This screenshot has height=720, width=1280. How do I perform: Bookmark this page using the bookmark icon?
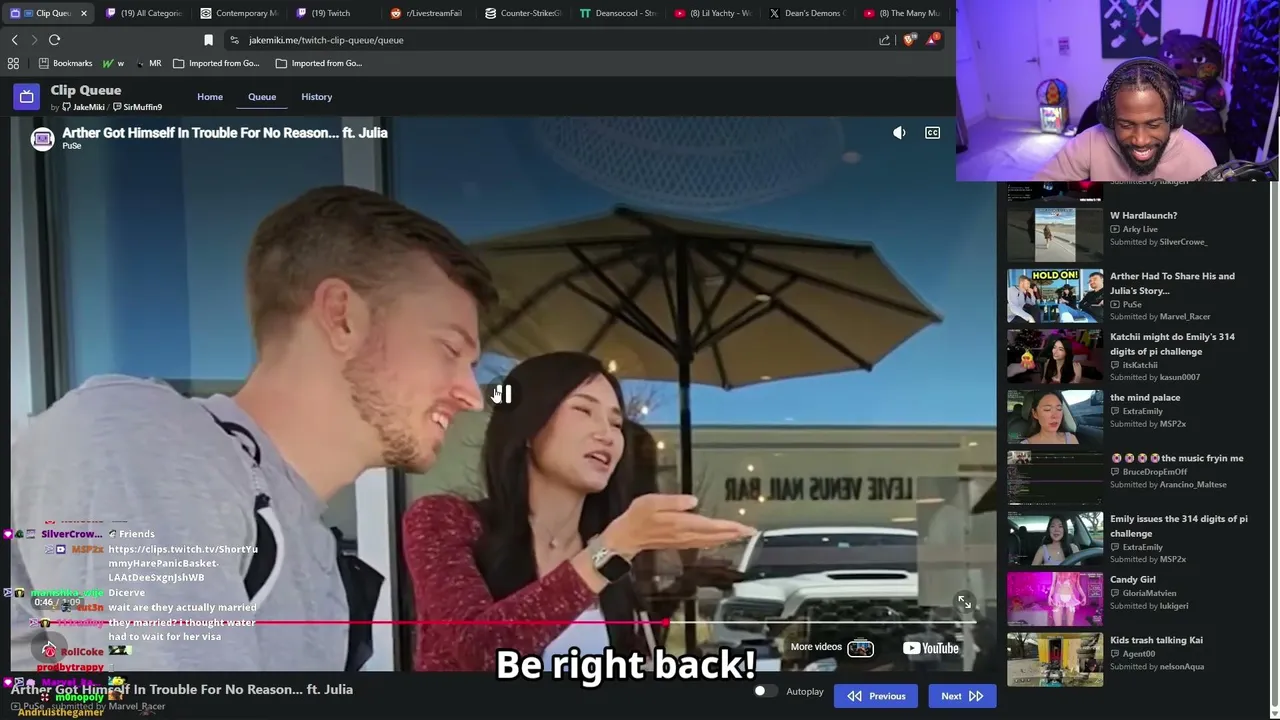pyautogui.click(x=208, y=40)
